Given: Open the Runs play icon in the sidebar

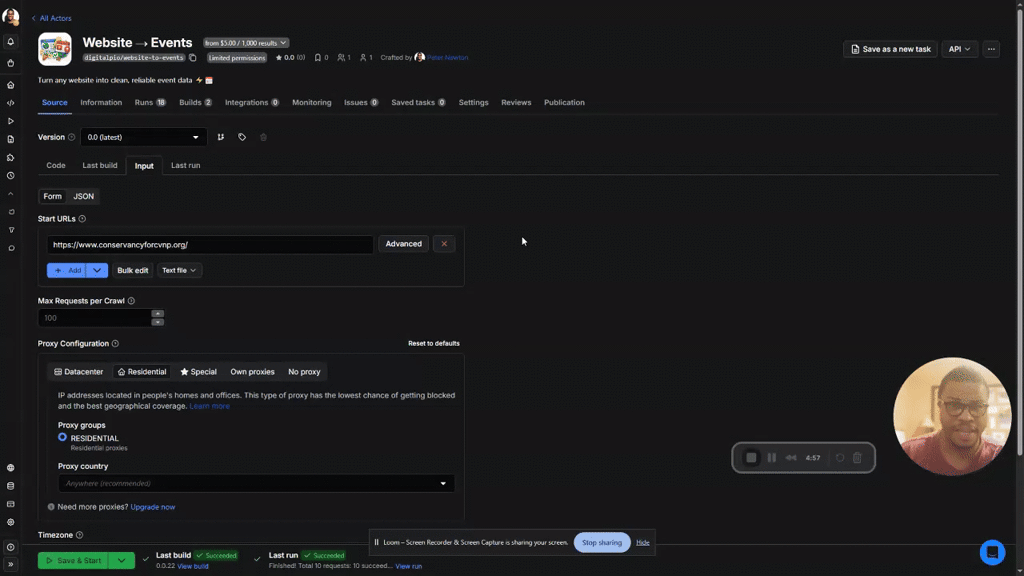Looking at the screenshot, I should [10, 121].
